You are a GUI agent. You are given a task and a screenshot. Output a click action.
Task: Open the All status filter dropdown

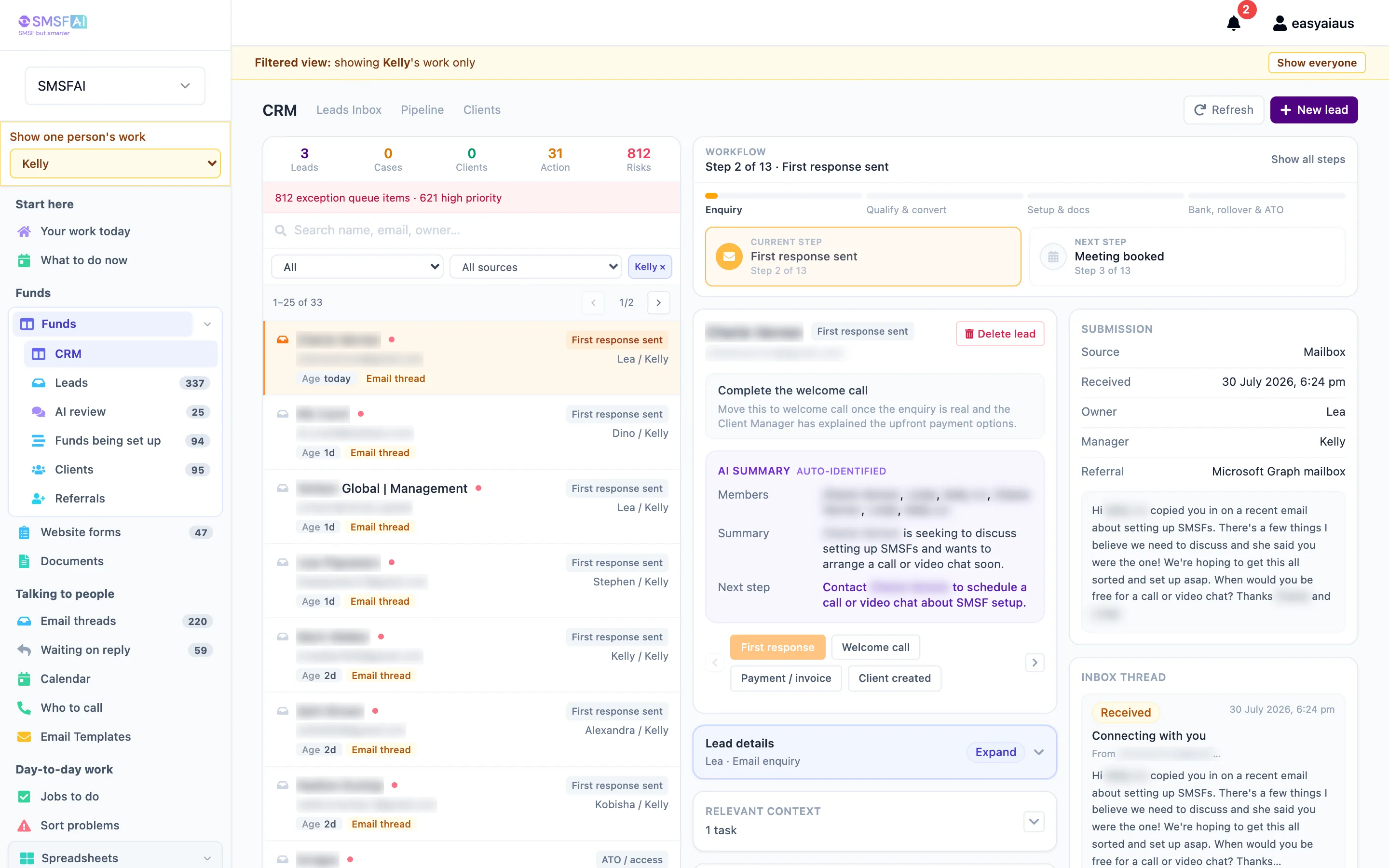[x=357, y=267]
